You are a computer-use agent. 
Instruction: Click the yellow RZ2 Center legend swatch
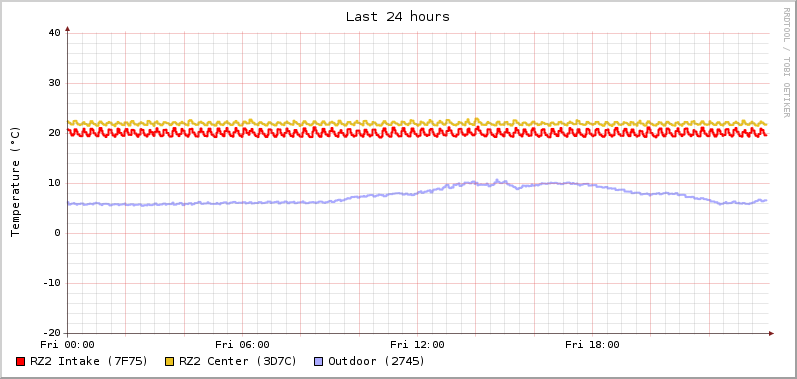[169, 362]
